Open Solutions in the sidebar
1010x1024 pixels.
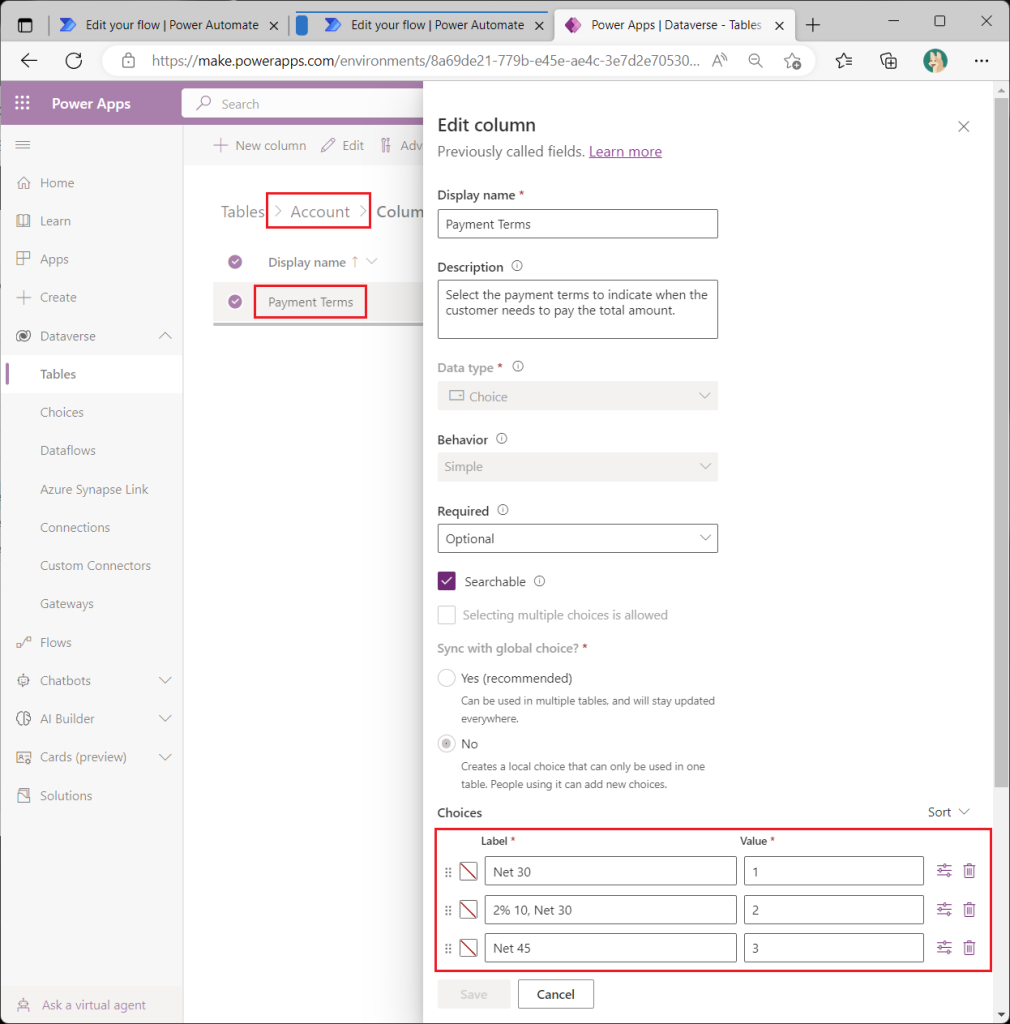(x=66, y=795)
